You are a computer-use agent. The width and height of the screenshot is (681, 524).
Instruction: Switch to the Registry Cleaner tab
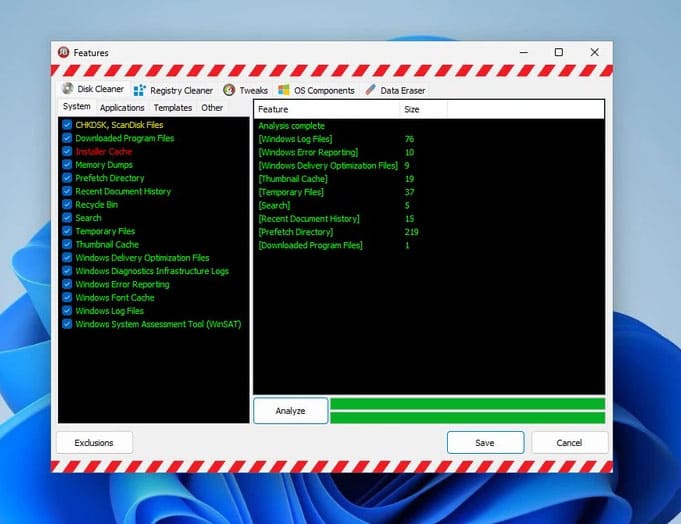pyautogui.click(x=173, y=90)
